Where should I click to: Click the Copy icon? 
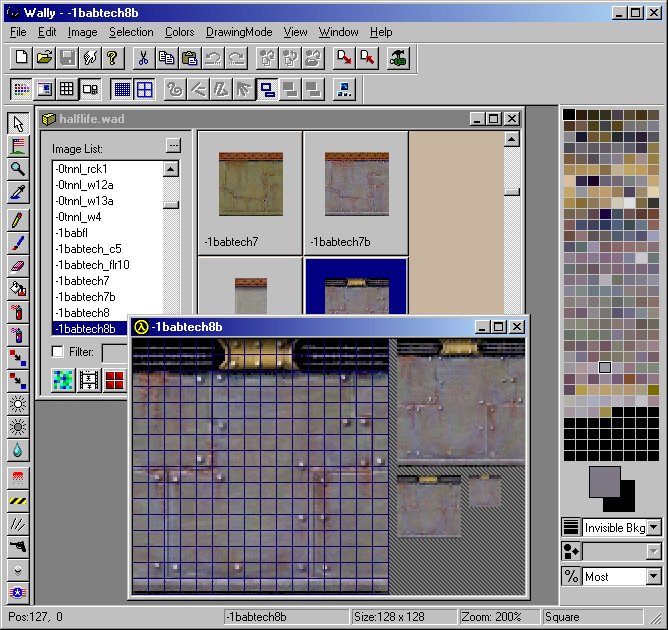pos(167,58)
